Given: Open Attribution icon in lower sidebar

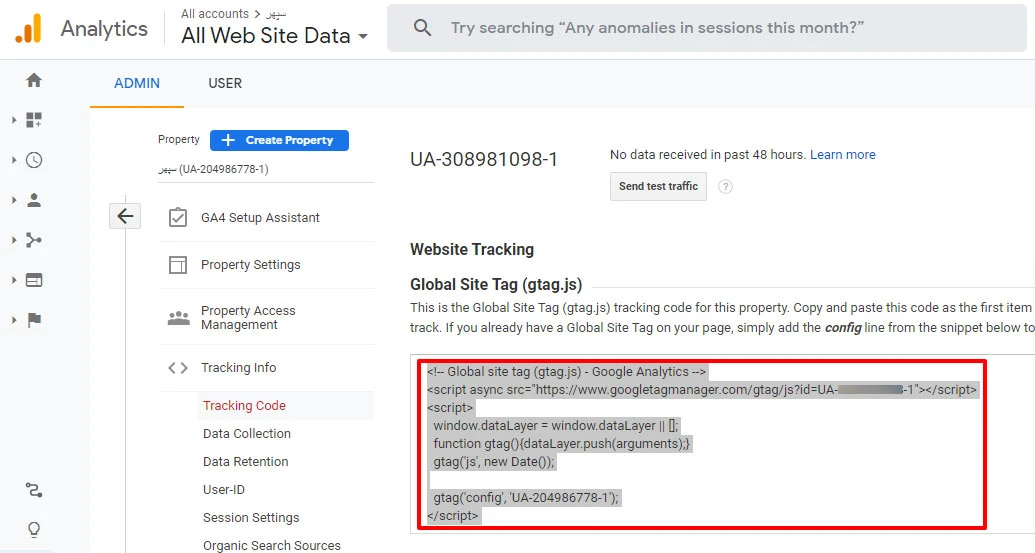Looking at the screenshot, I should coord(34,490).
